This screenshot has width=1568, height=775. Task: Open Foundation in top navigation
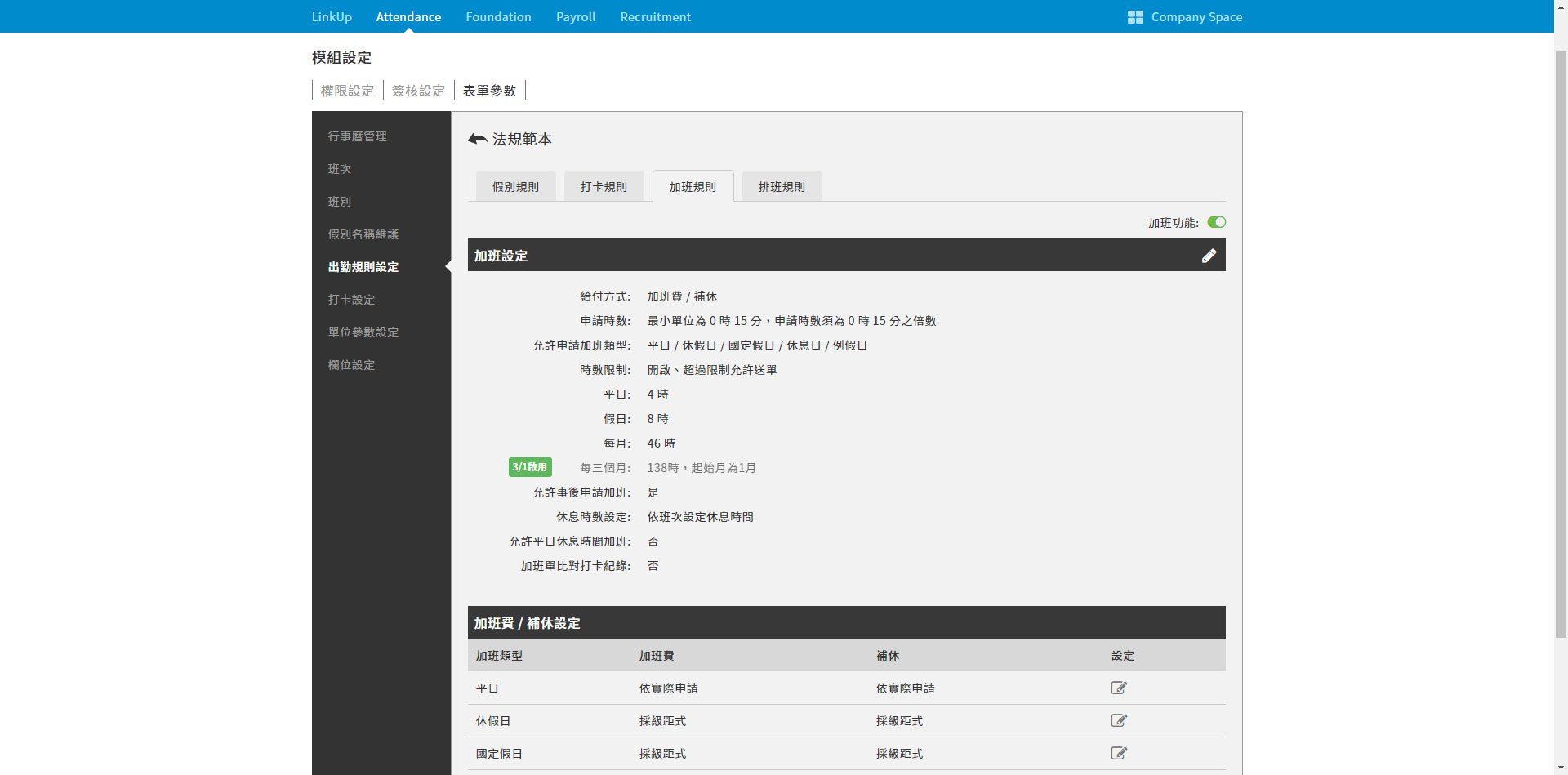point(498,17)
